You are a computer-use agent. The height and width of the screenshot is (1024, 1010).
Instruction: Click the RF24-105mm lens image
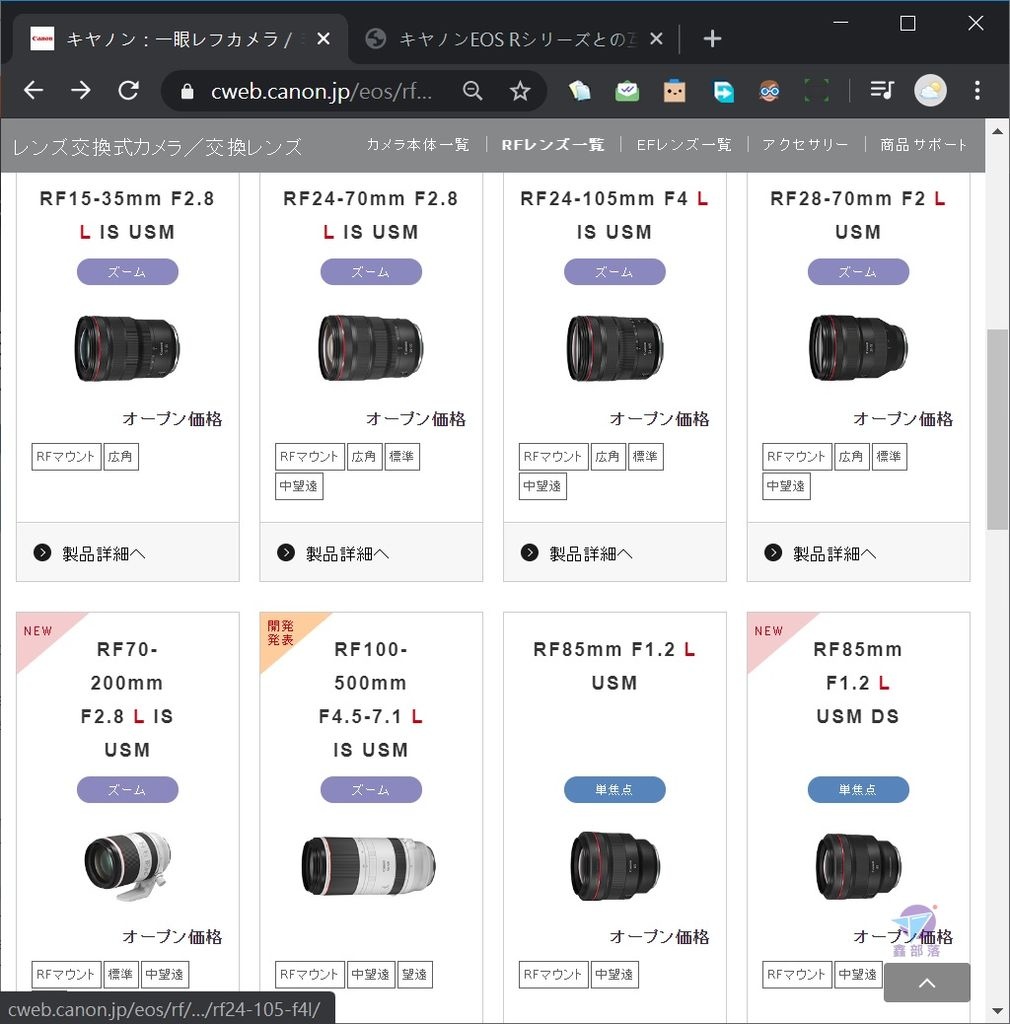[614, 348]
